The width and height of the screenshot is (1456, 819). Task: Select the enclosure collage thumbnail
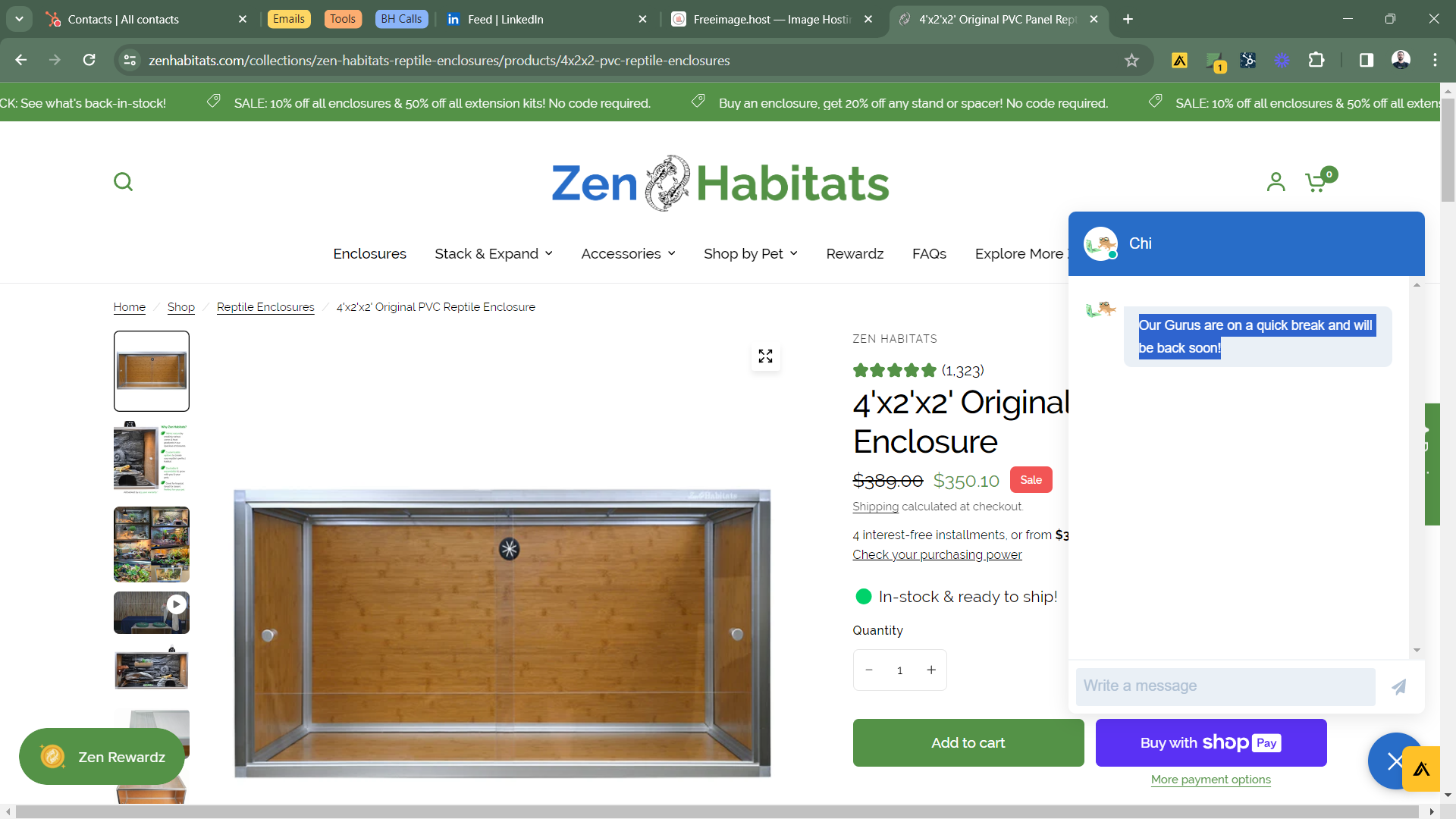coord(152,544)
